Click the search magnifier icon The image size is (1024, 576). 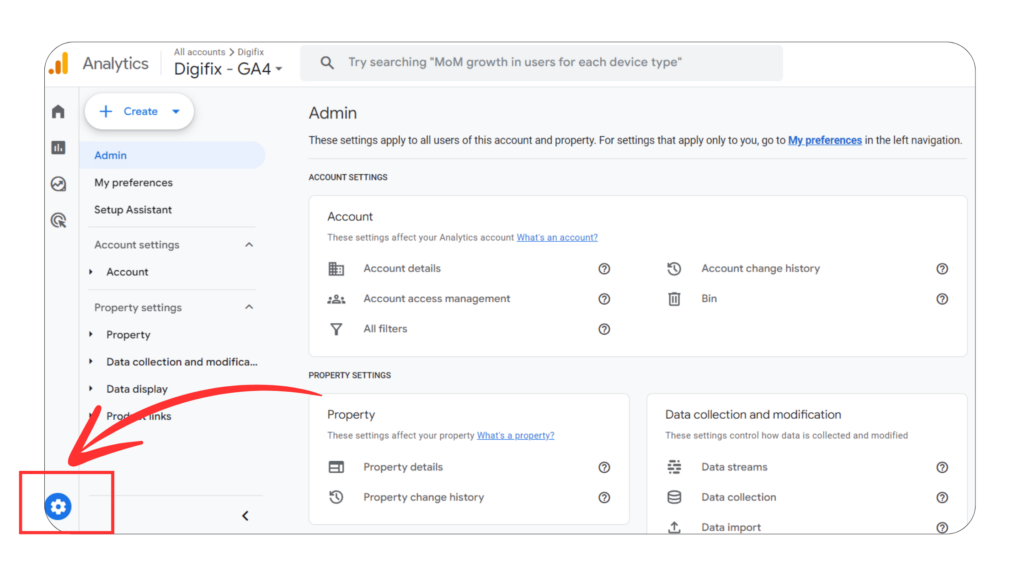point(327,63)
